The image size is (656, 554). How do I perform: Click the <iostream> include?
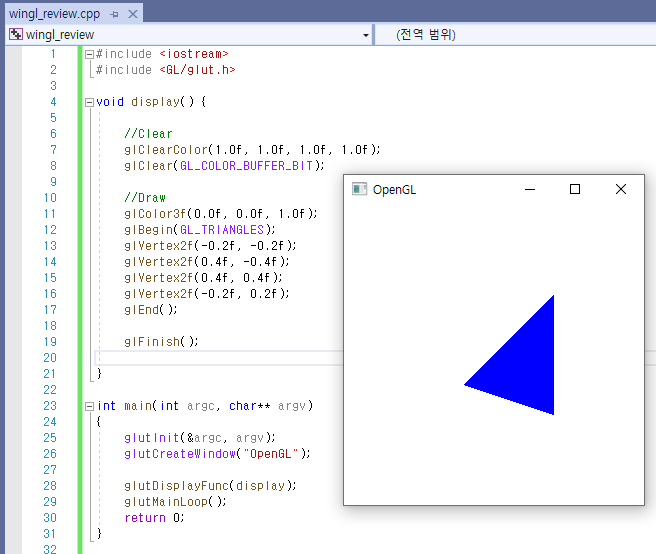point(194,54)
